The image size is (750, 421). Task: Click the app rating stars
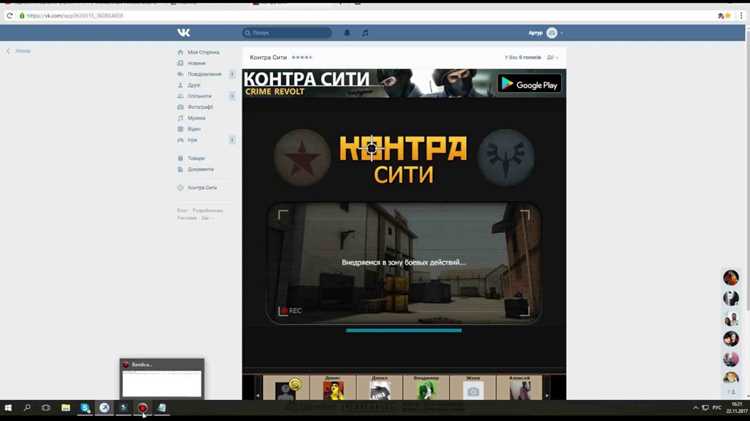(x=302, y=57)
